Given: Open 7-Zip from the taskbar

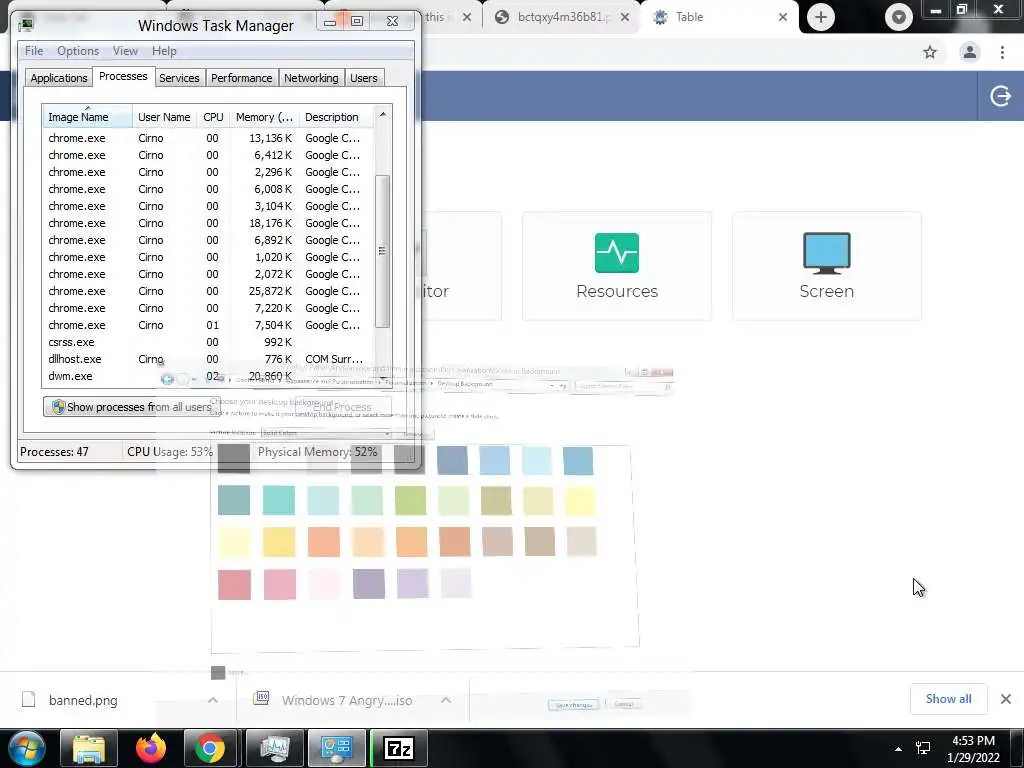Looking at the screenshot, I should (x=399, y=748).
